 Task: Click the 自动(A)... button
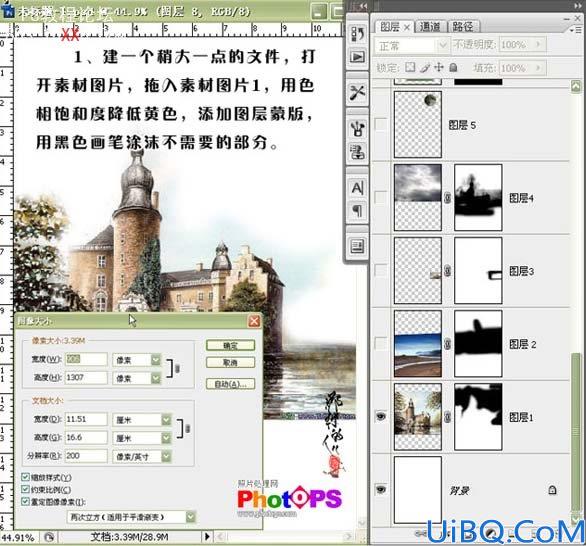tap(230, 384)
